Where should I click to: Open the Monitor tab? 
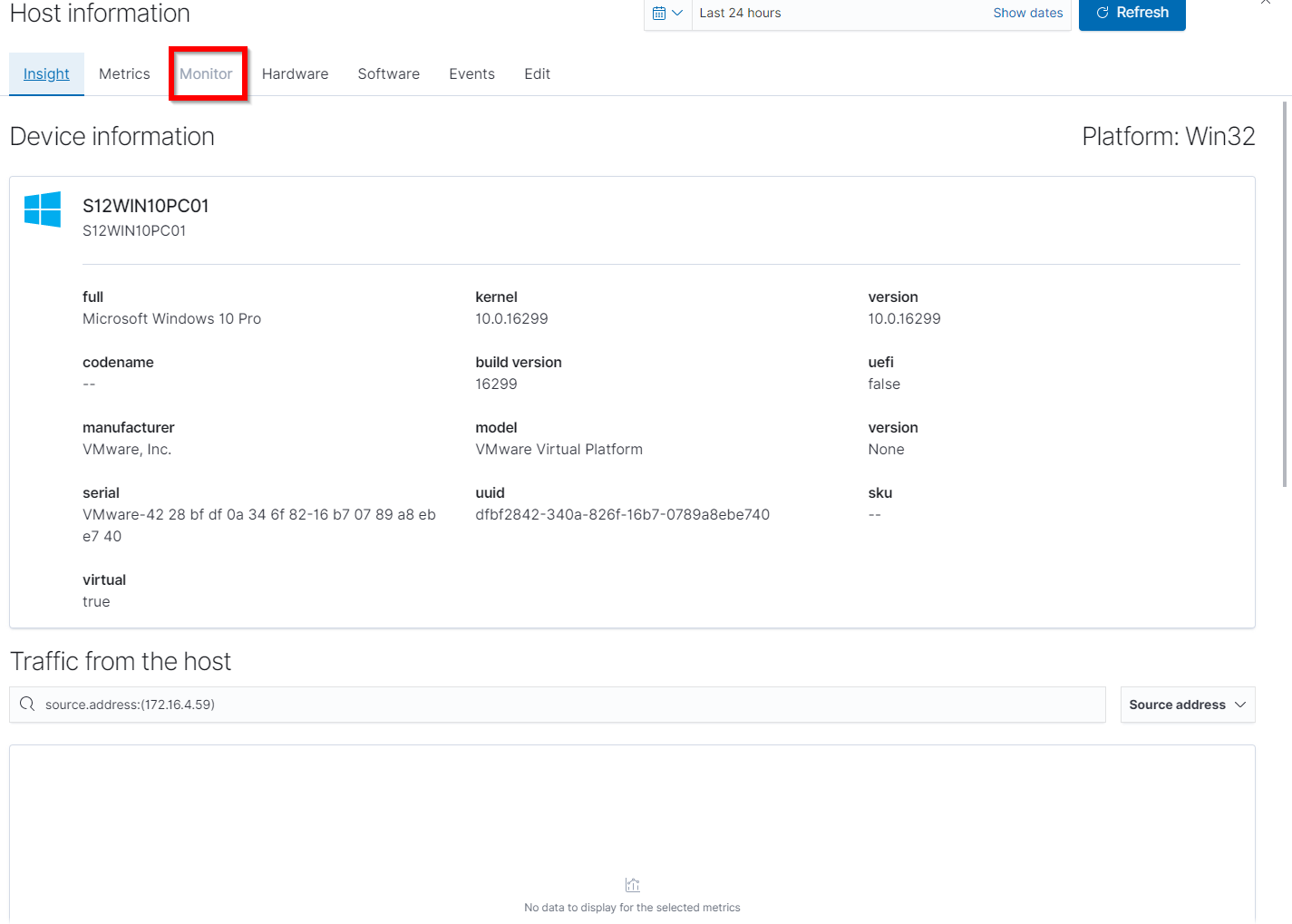click(x=206, y=73)
